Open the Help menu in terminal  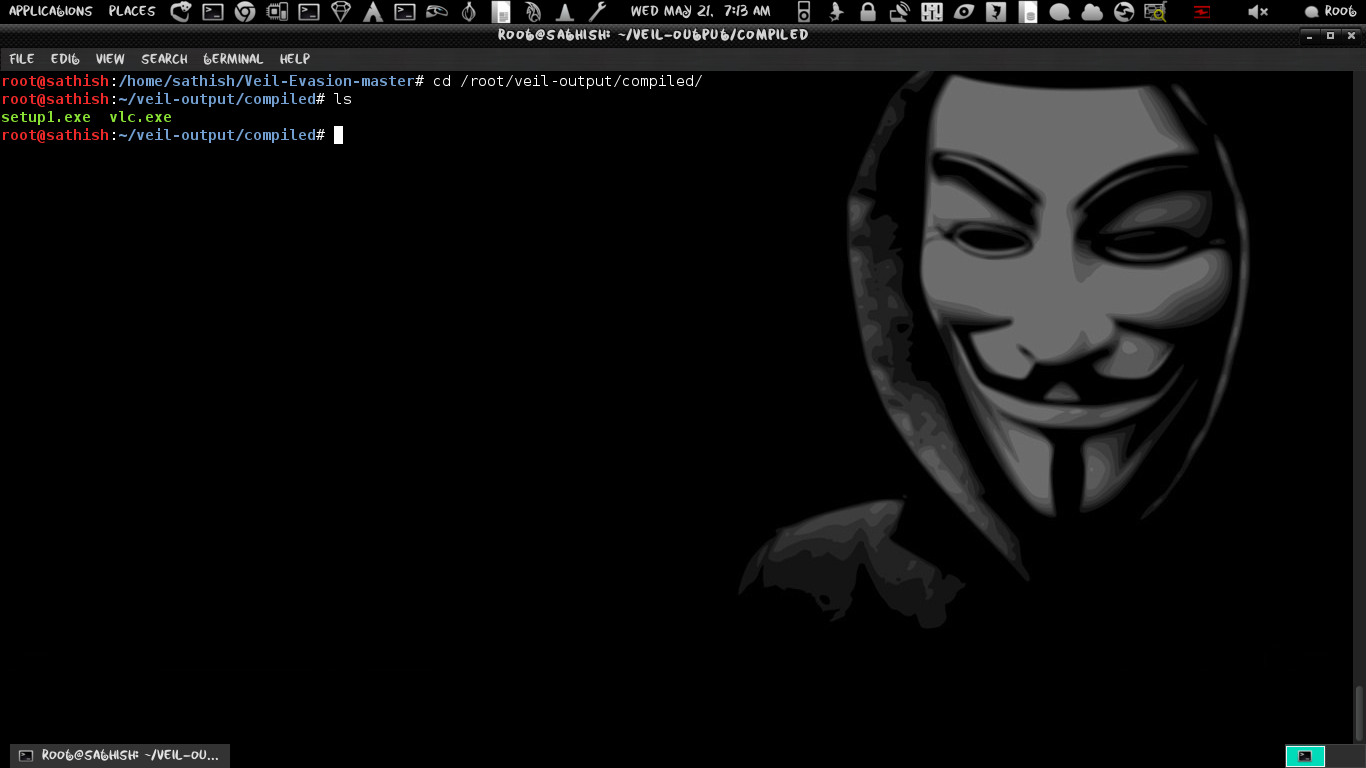click(x=294, y=59)
